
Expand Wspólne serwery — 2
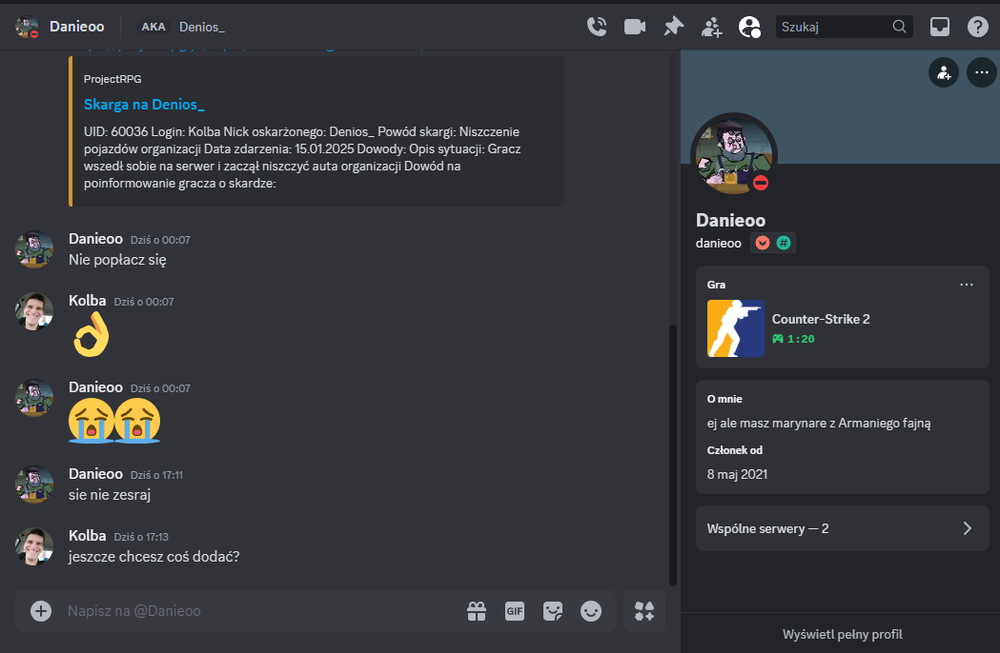point(842,529)
